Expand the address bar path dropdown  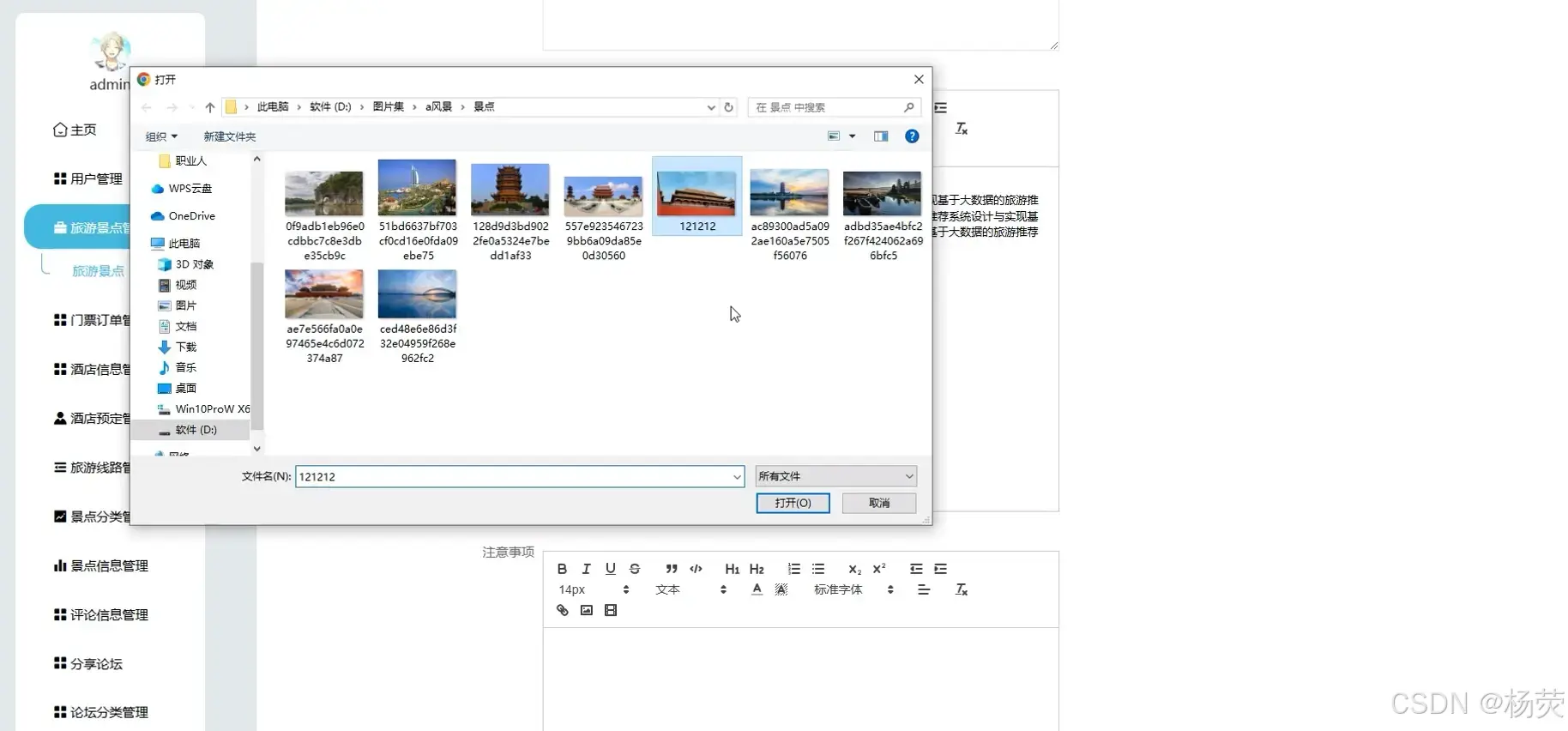coord(711,107)
